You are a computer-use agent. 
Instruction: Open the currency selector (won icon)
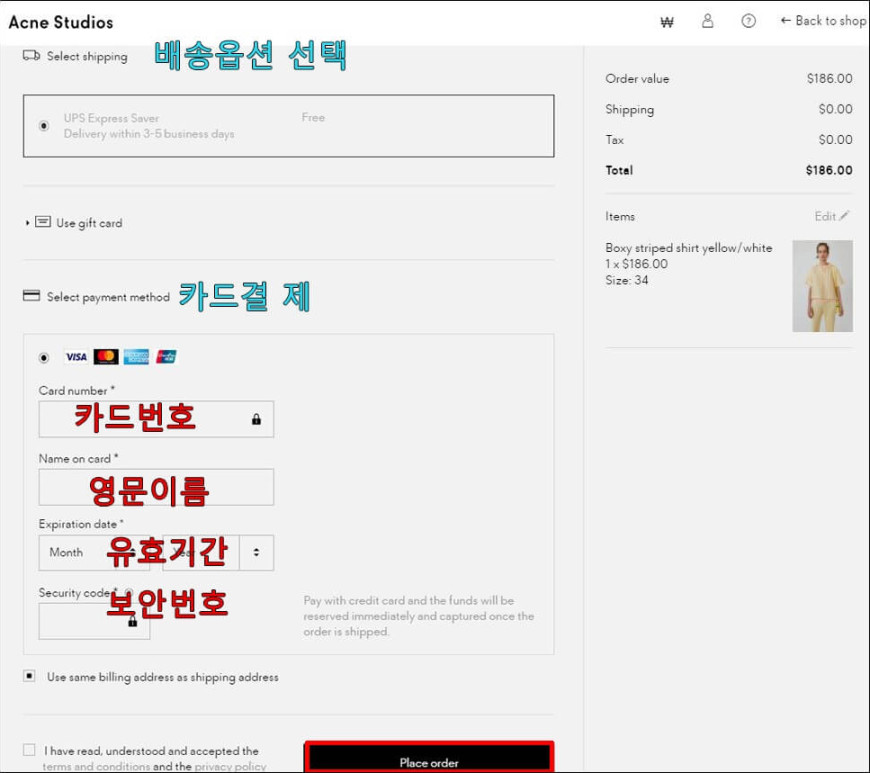pyautogui.click(x=667, y=22)
